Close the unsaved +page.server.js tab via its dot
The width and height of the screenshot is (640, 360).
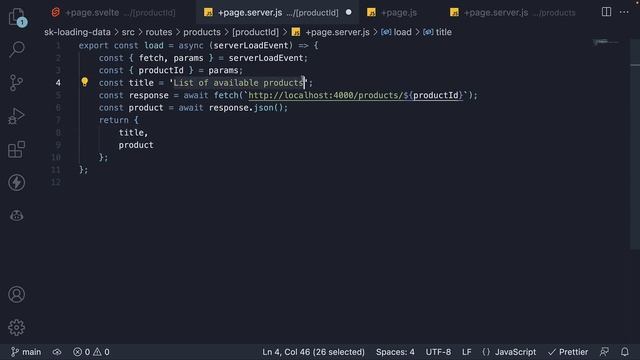[x=349, y=12]
